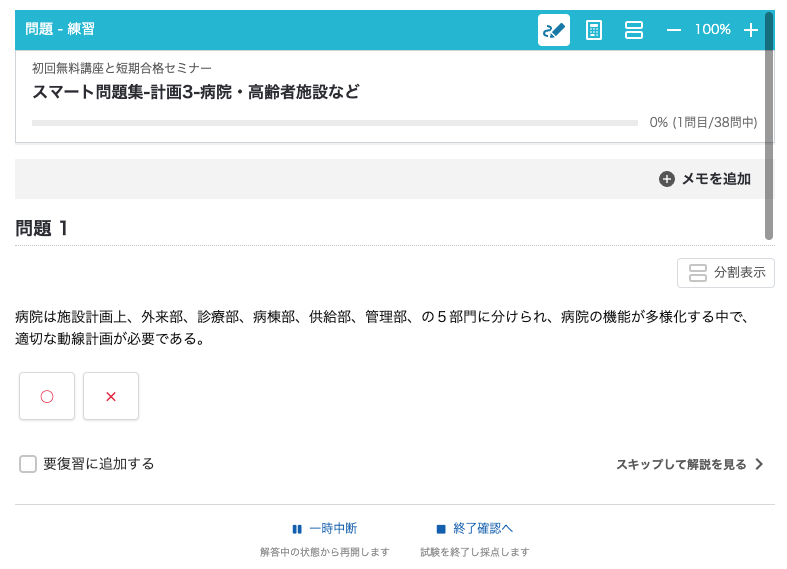787x569 pixels.
Task: Decrease zoom with the minus icon
Action: point(674,30)
